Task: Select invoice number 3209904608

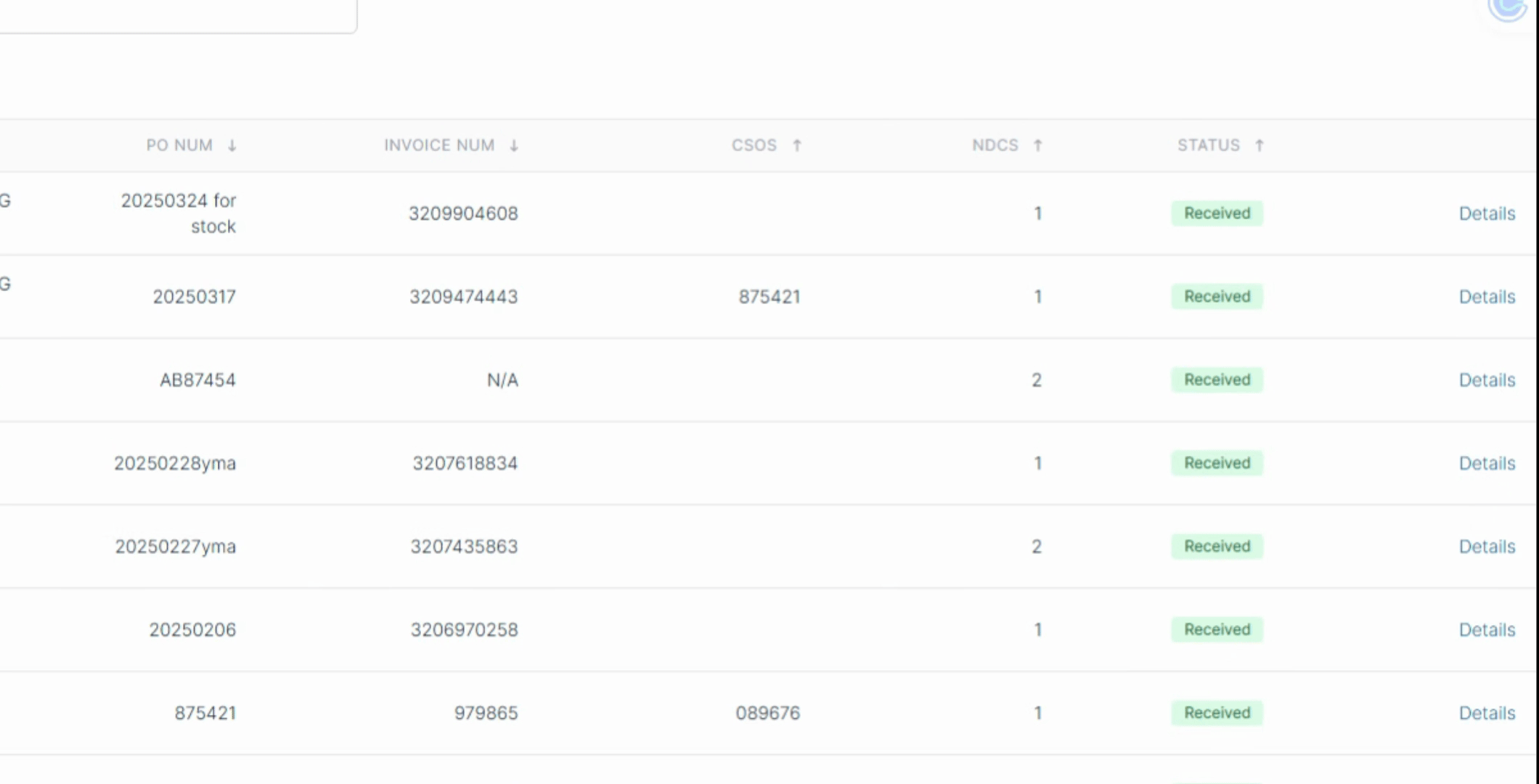Action: [463, 213]
